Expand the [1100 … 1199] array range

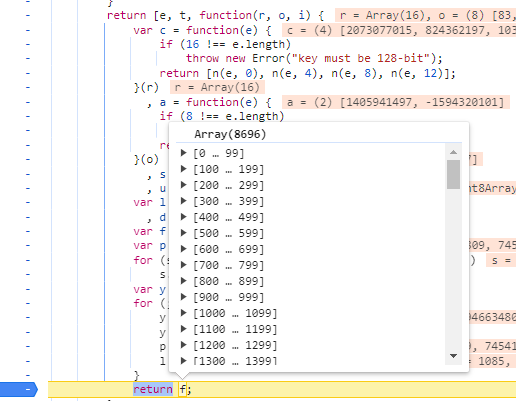tap(183, 329)
